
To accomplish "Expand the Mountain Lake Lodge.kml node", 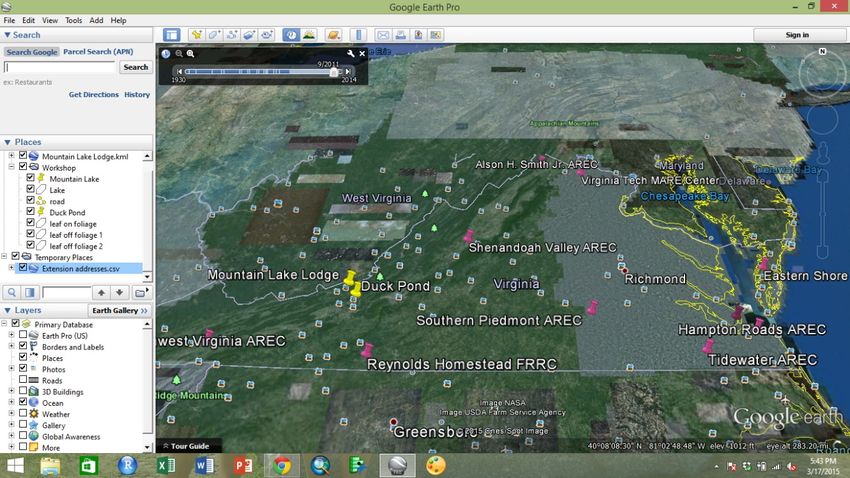I will 11,155.
